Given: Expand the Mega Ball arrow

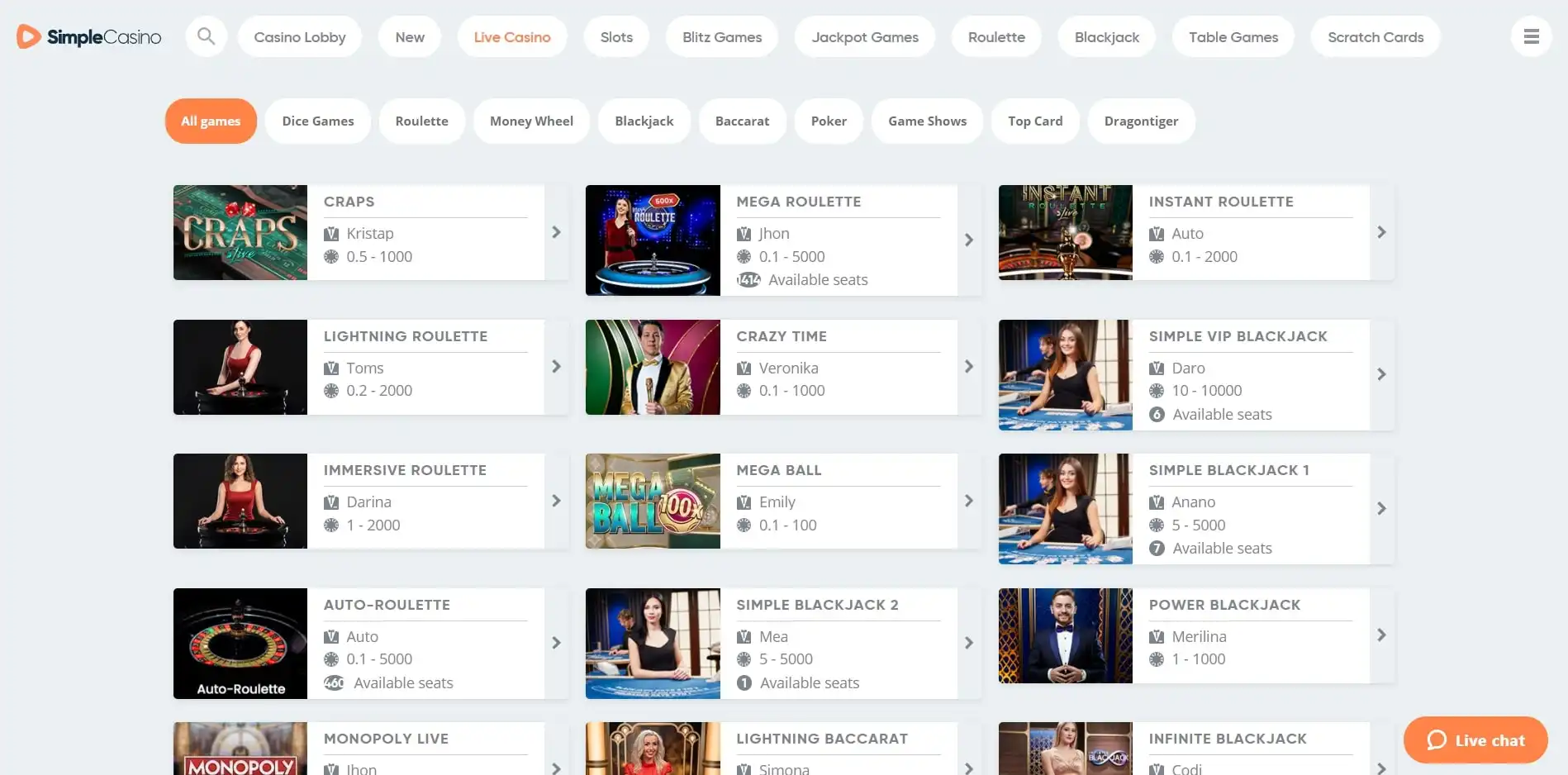Looking at the screenshot, I should click(969, 501).
